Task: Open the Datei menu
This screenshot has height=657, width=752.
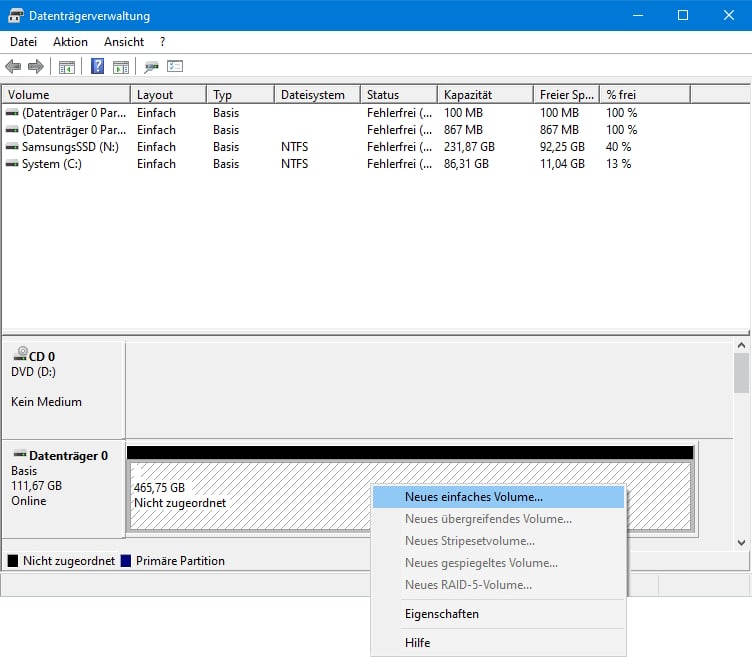Action: click(24, 42)
